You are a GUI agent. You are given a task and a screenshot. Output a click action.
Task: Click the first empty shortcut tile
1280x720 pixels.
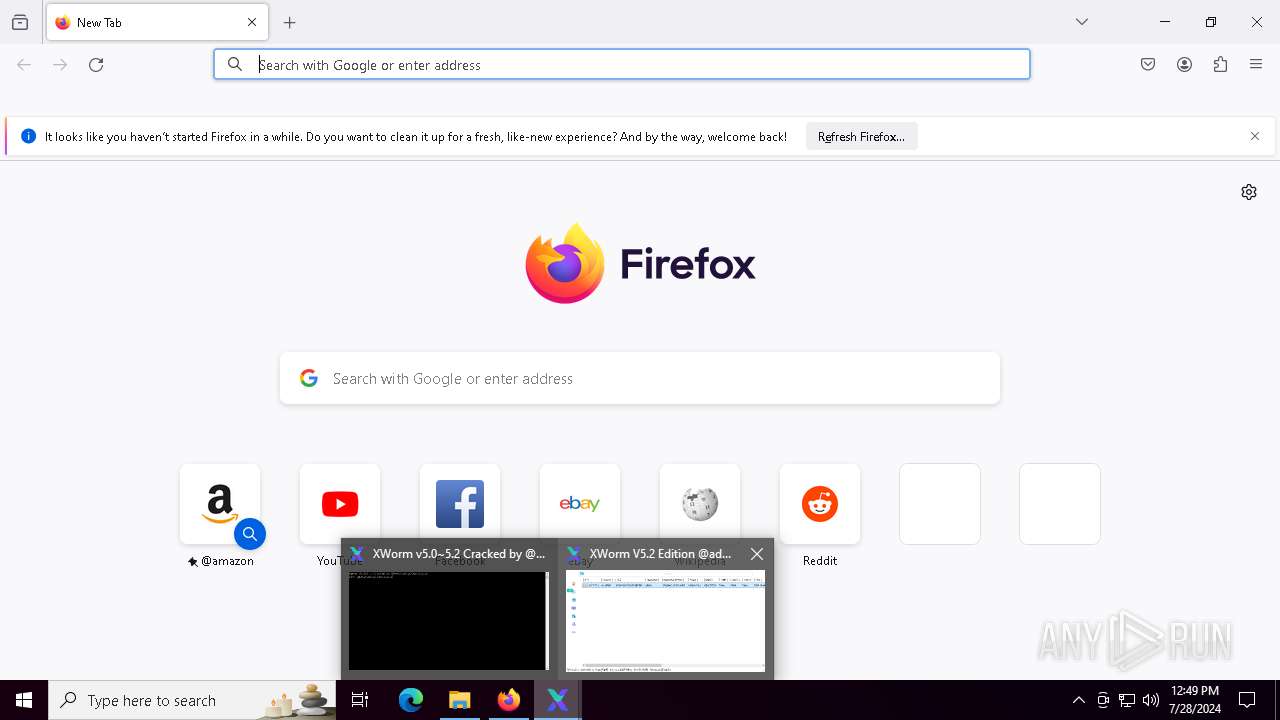940,504
